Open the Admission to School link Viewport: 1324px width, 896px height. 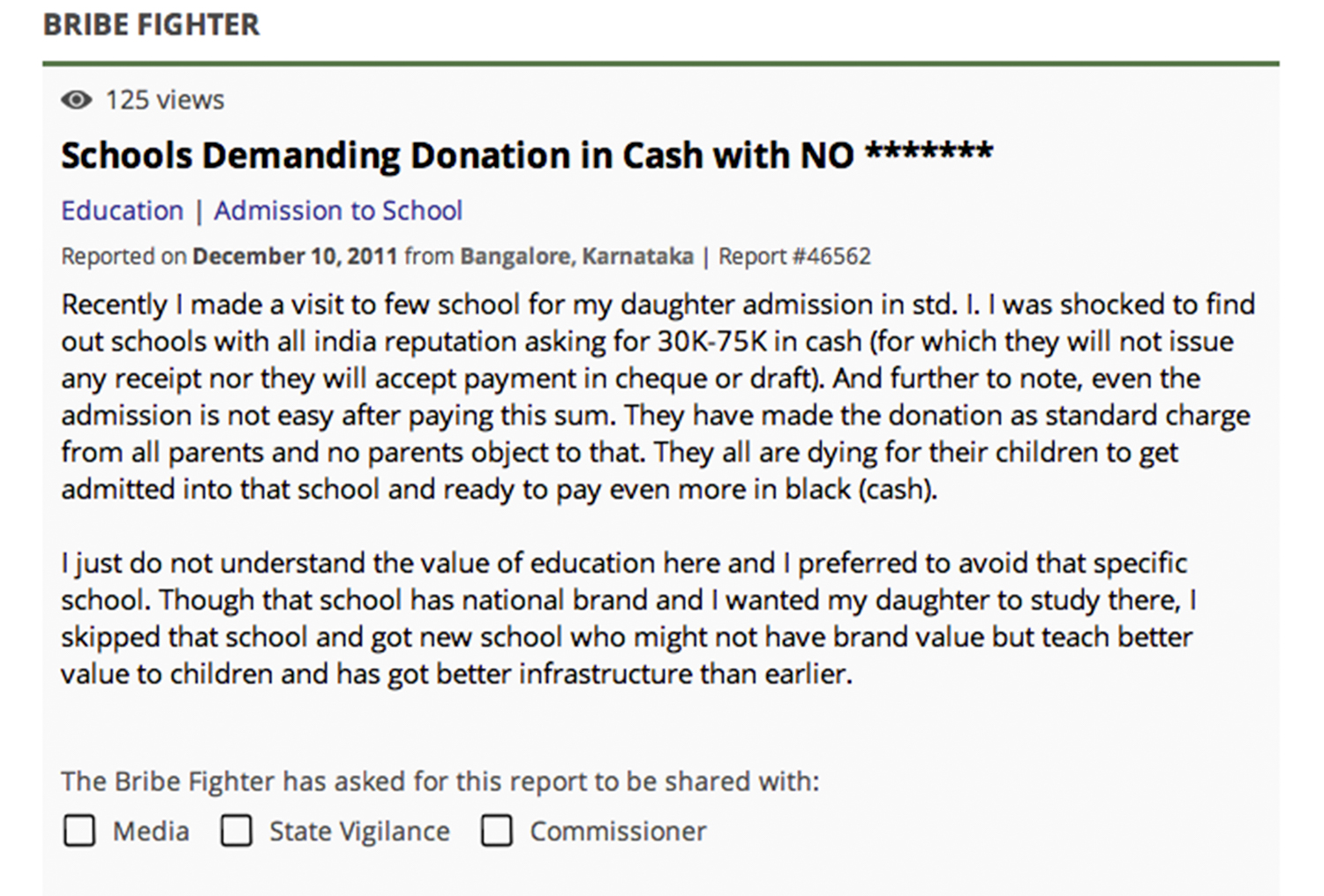click(338, 211)
